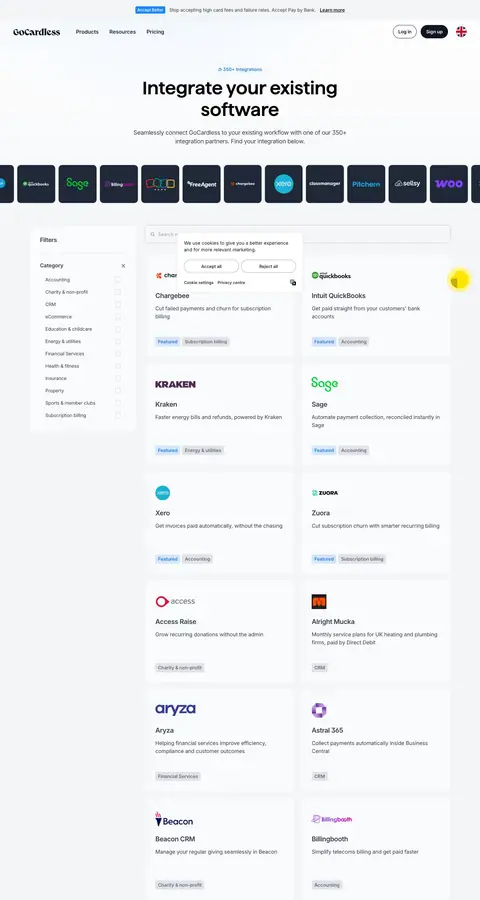Click the Log in button

(405, 32)
